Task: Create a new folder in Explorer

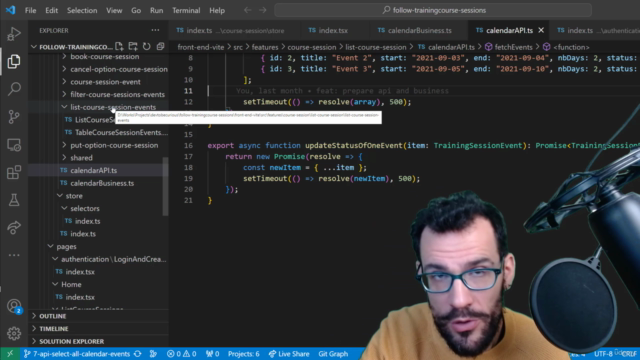Action: point(133,47)
